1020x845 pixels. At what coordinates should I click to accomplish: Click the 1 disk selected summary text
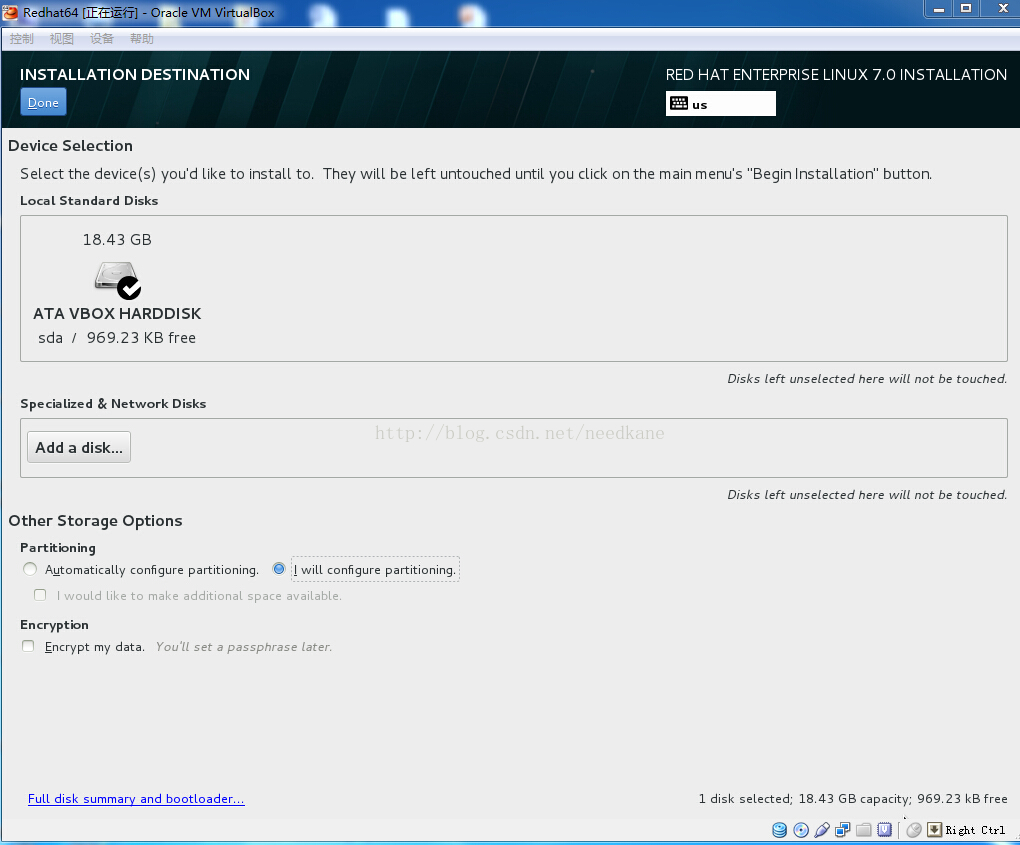[x=853, y=799]
